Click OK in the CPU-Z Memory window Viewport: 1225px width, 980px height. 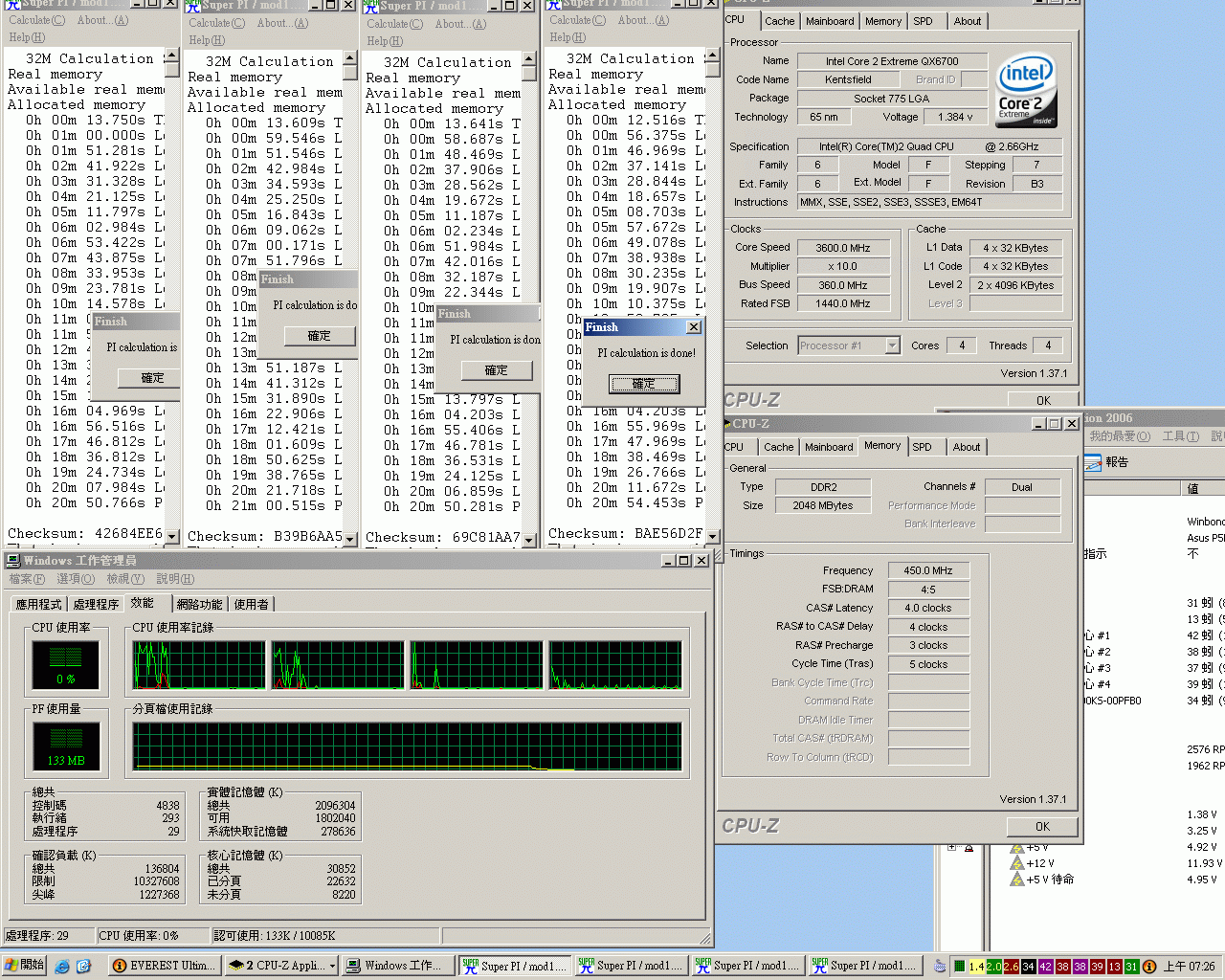coord(1042,827)
